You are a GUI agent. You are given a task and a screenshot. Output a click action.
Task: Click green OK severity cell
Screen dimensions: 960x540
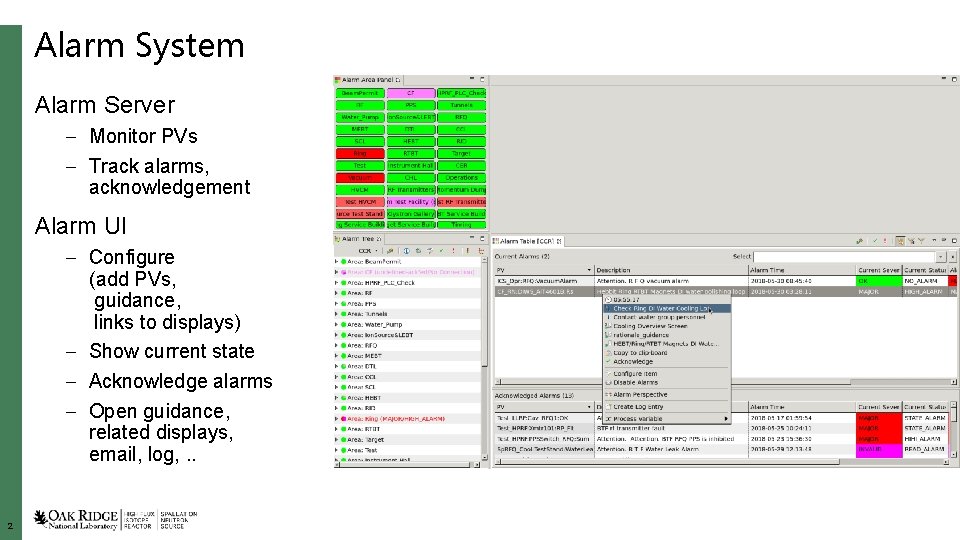879,281
